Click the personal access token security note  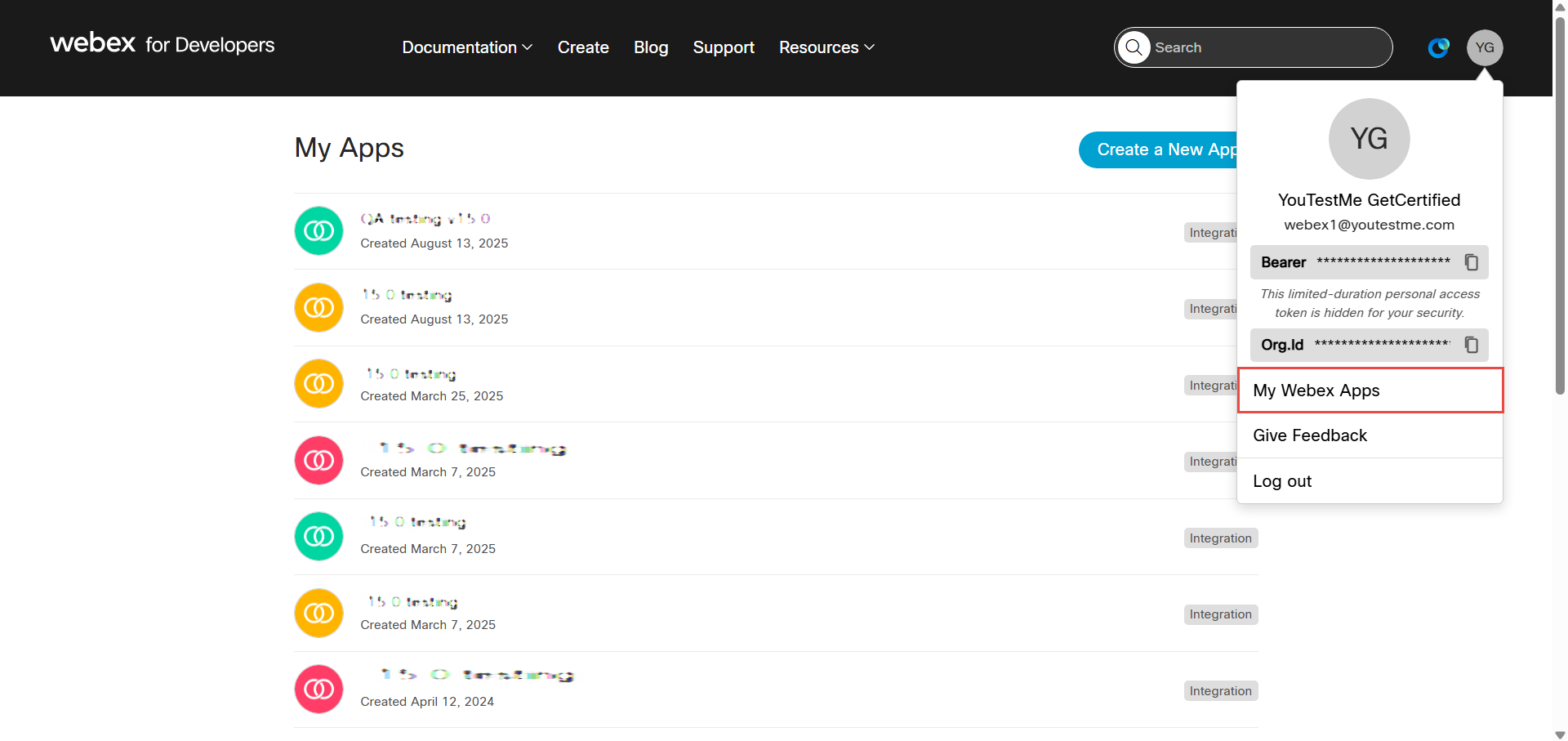[x=1370, y=303]
